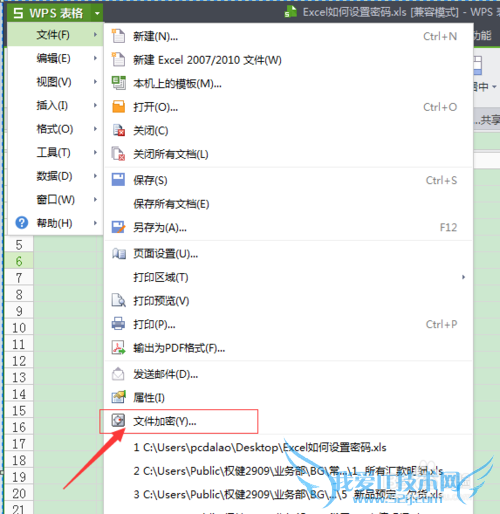Click the blue question mark help icon
The width and height of the screenshot is (500, 514).
point(22,223)
